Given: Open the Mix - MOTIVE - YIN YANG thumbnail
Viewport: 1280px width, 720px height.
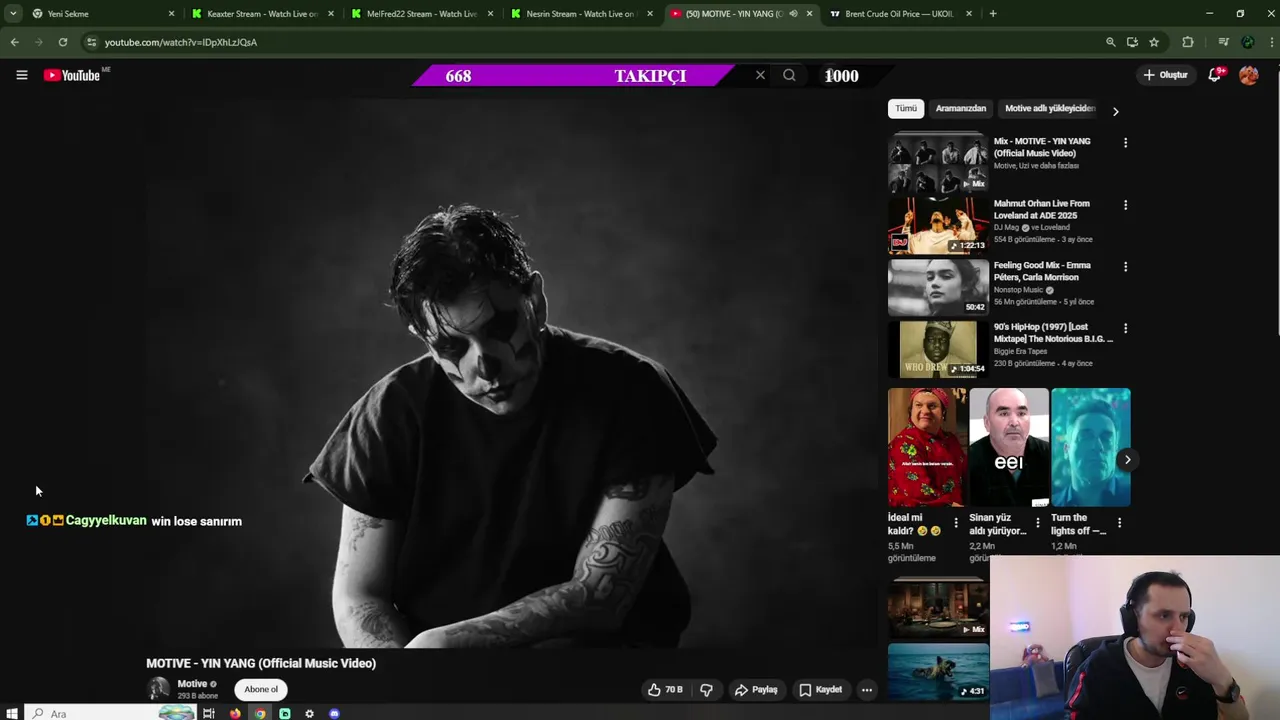Looking at the screenshot, I should pos(938,162).
